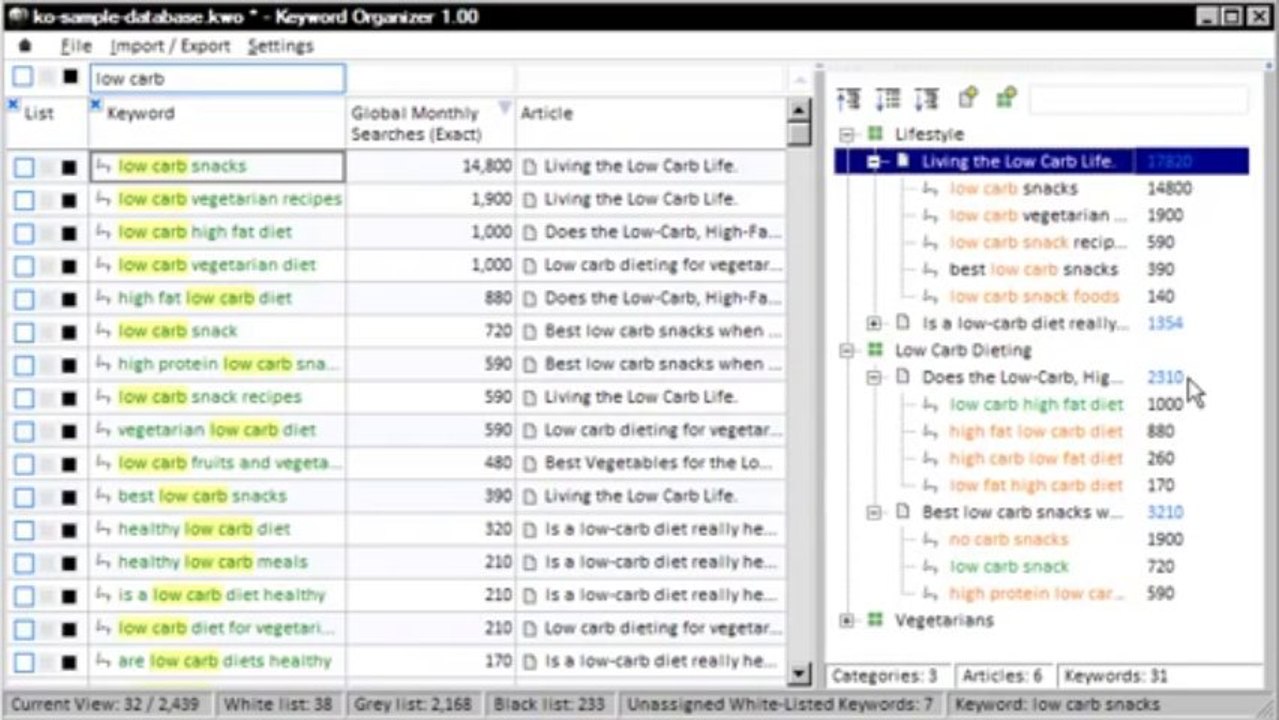Collapse the Living the Low Carb Life article node
Viewport: 1279px width, 720px height.
coord(874,161)
